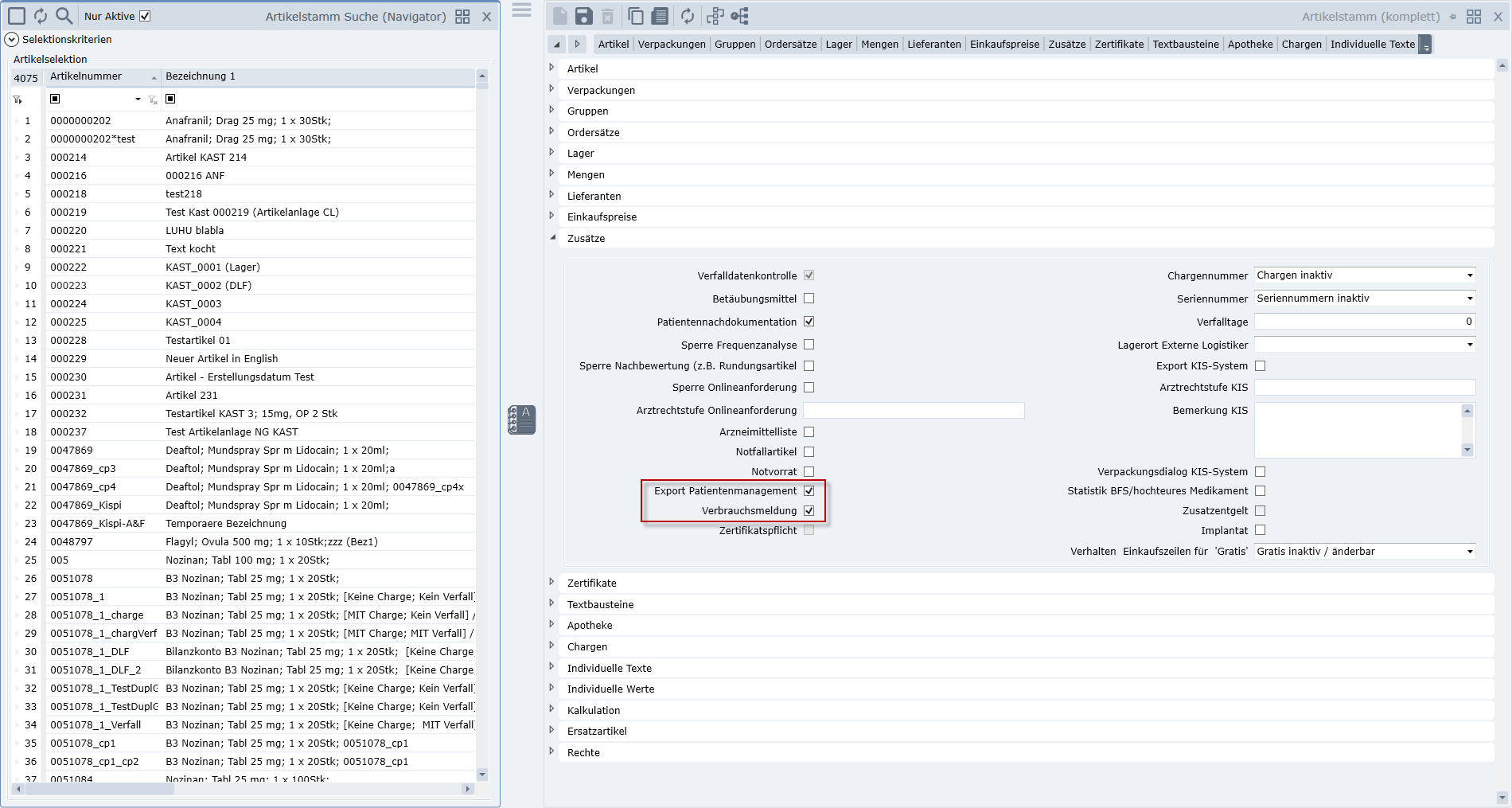Click the article list scroll-down arrow
The width and height of the screenshot is (1512, 808).
481,775
